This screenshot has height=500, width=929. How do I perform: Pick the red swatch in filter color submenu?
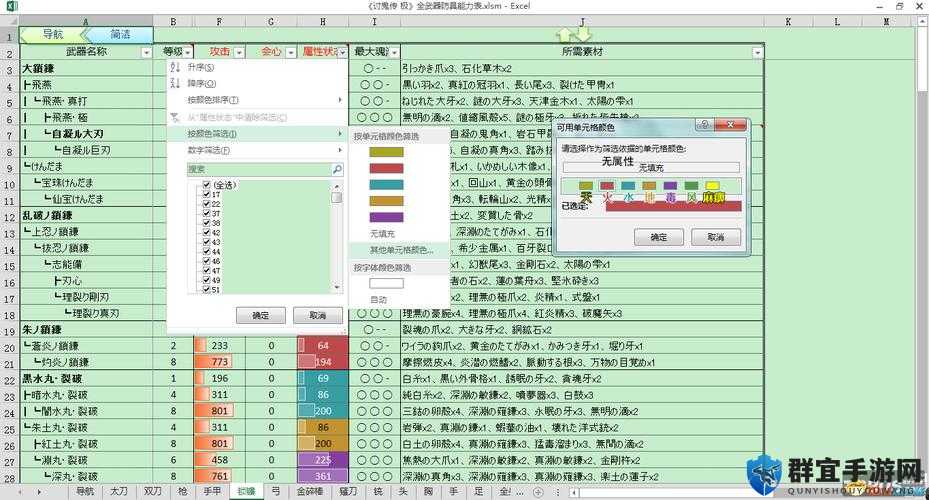point(386,169)
